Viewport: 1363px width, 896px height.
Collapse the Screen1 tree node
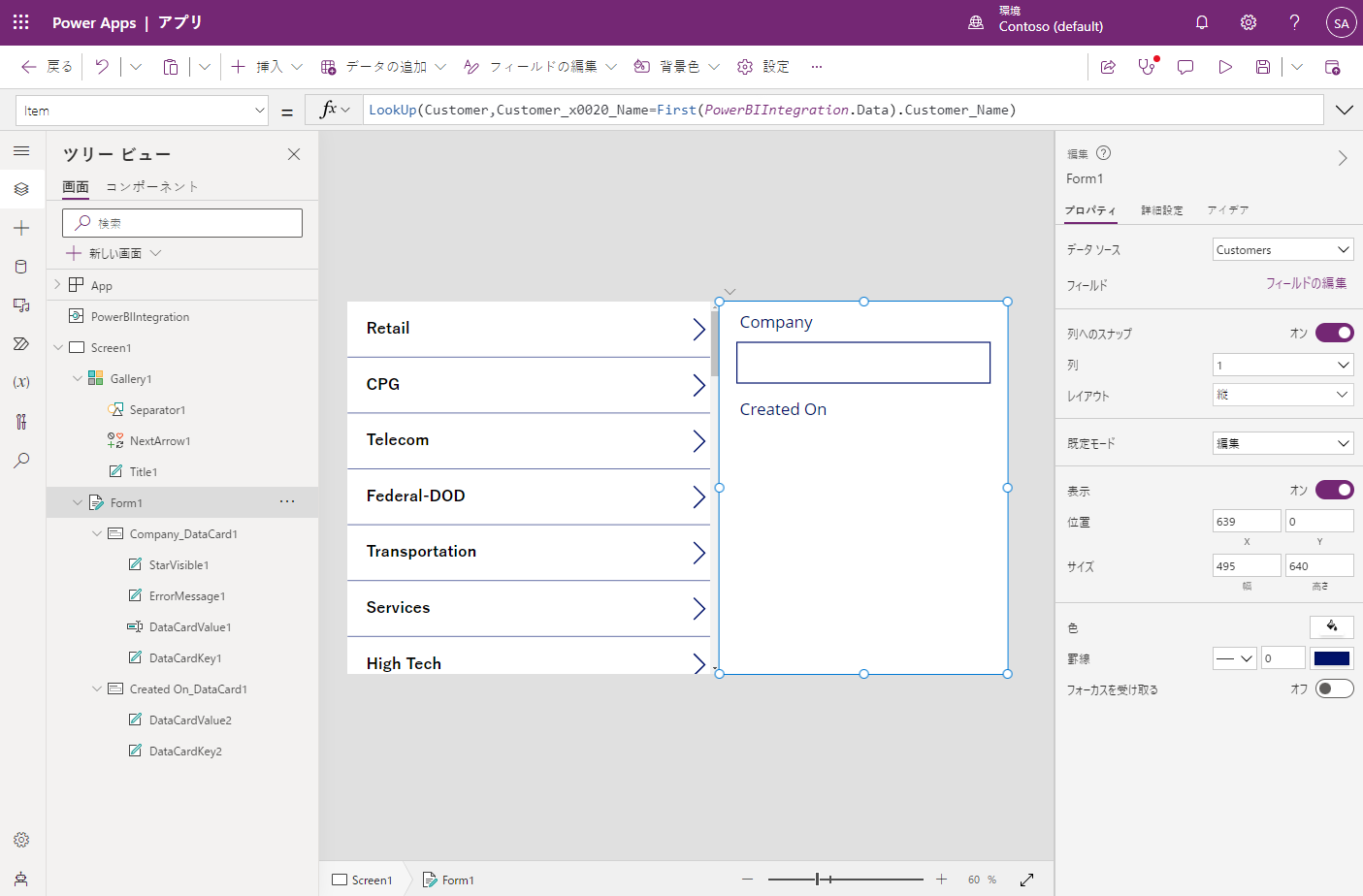(58, 347)
